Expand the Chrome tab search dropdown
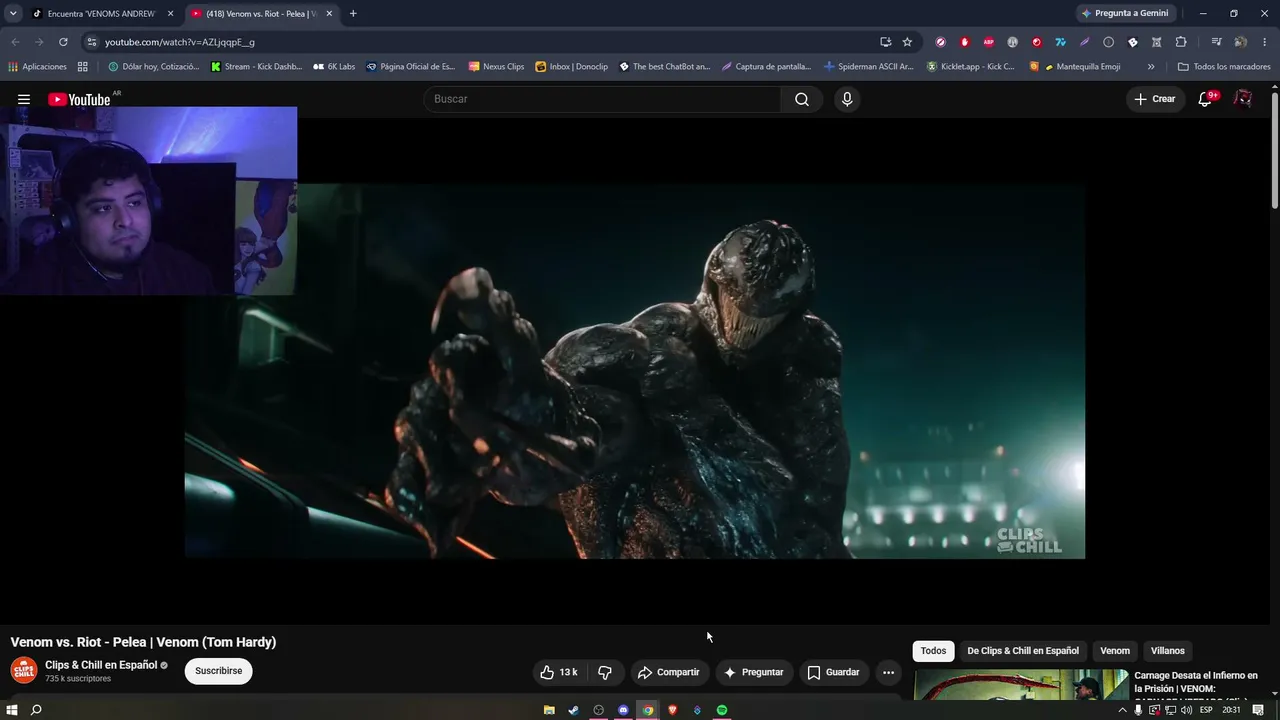 tap(13, 14)
